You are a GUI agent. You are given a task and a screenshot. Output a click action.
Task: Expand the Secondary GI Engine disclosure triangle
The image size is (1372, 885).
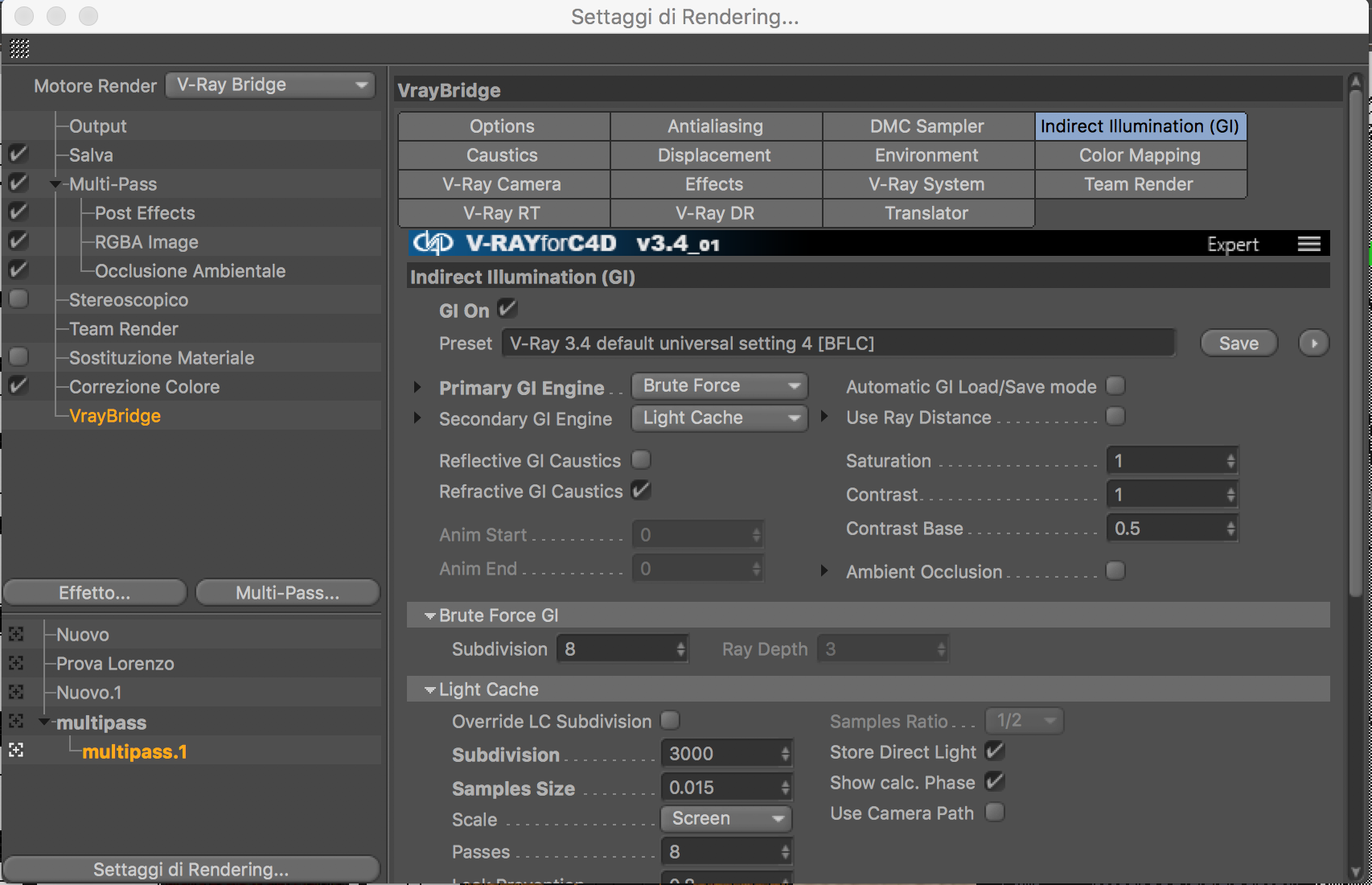point(417,418)
